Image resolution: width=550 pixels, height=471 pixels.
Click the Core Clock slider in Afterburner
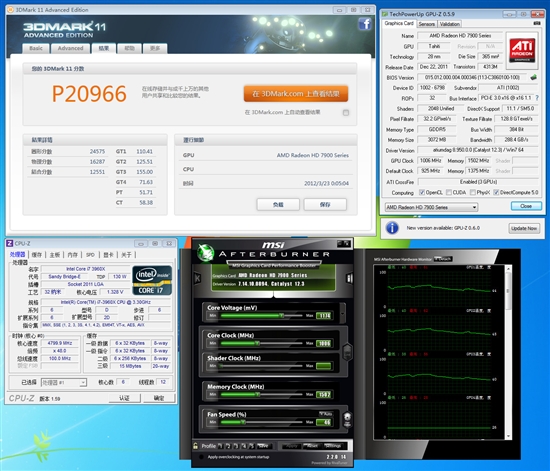[261, 343]
